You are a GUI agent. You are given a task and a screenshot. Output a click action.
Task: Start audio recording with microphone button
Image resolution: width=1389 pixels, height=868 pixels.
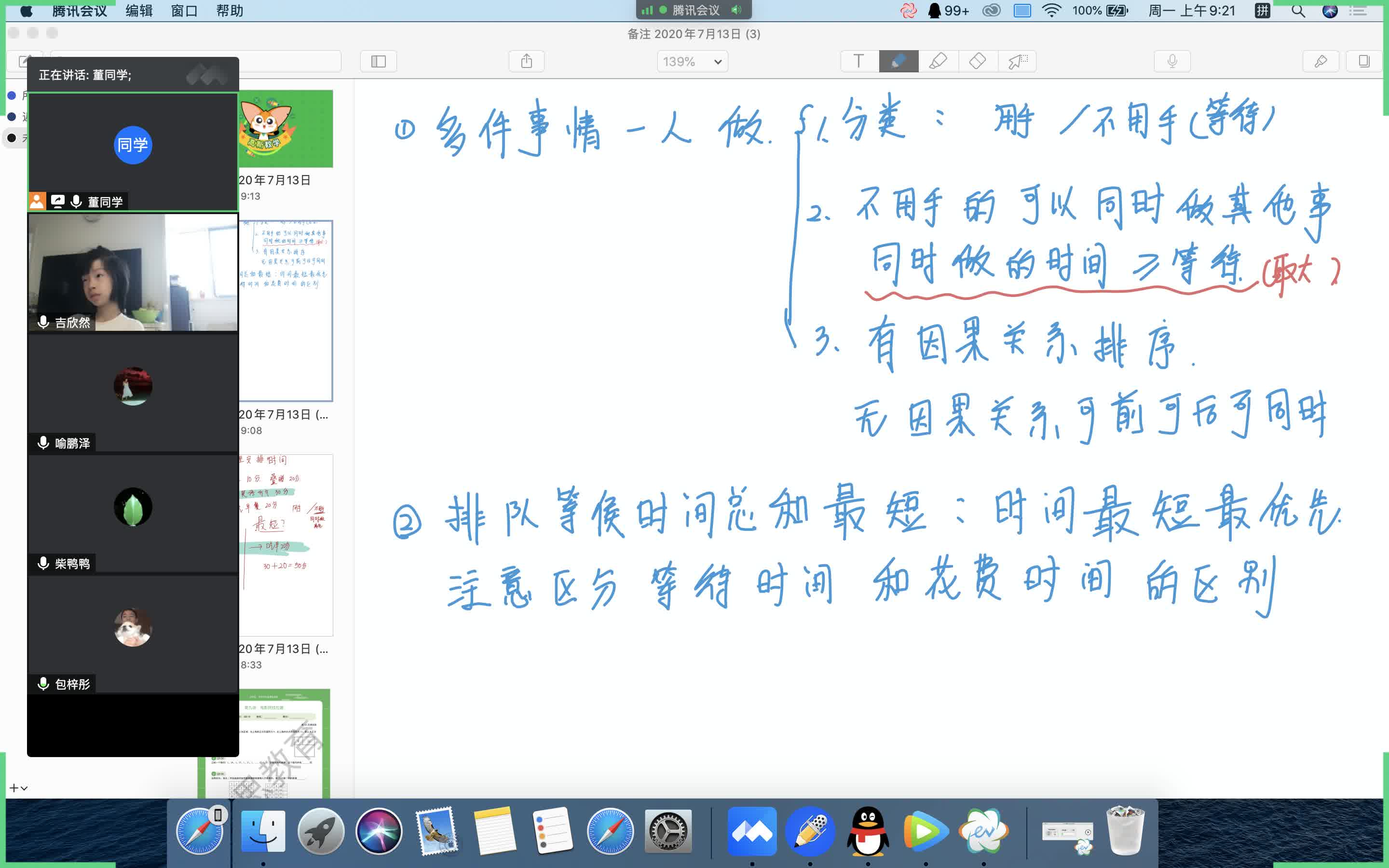[x=1172, y=61]
